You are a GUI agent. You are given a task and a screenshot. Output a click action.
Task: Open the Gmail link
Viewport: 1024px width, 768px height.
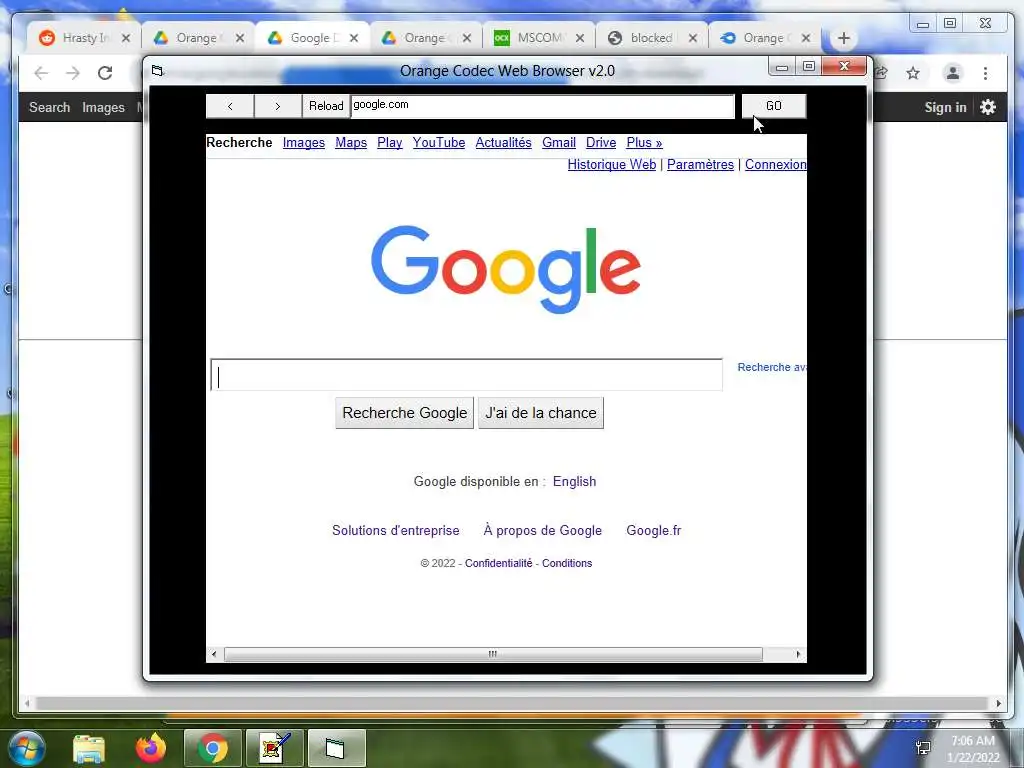[x=559, y=142]
